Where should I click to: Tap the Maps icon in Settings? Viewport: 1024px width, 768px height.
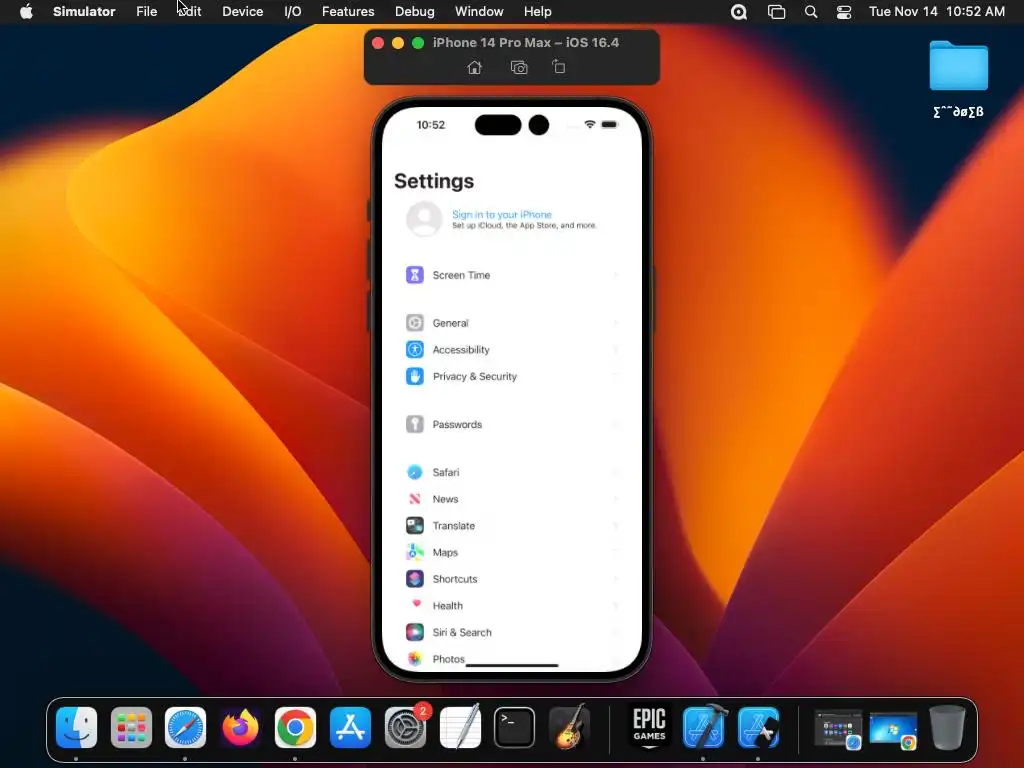point(415,552)
